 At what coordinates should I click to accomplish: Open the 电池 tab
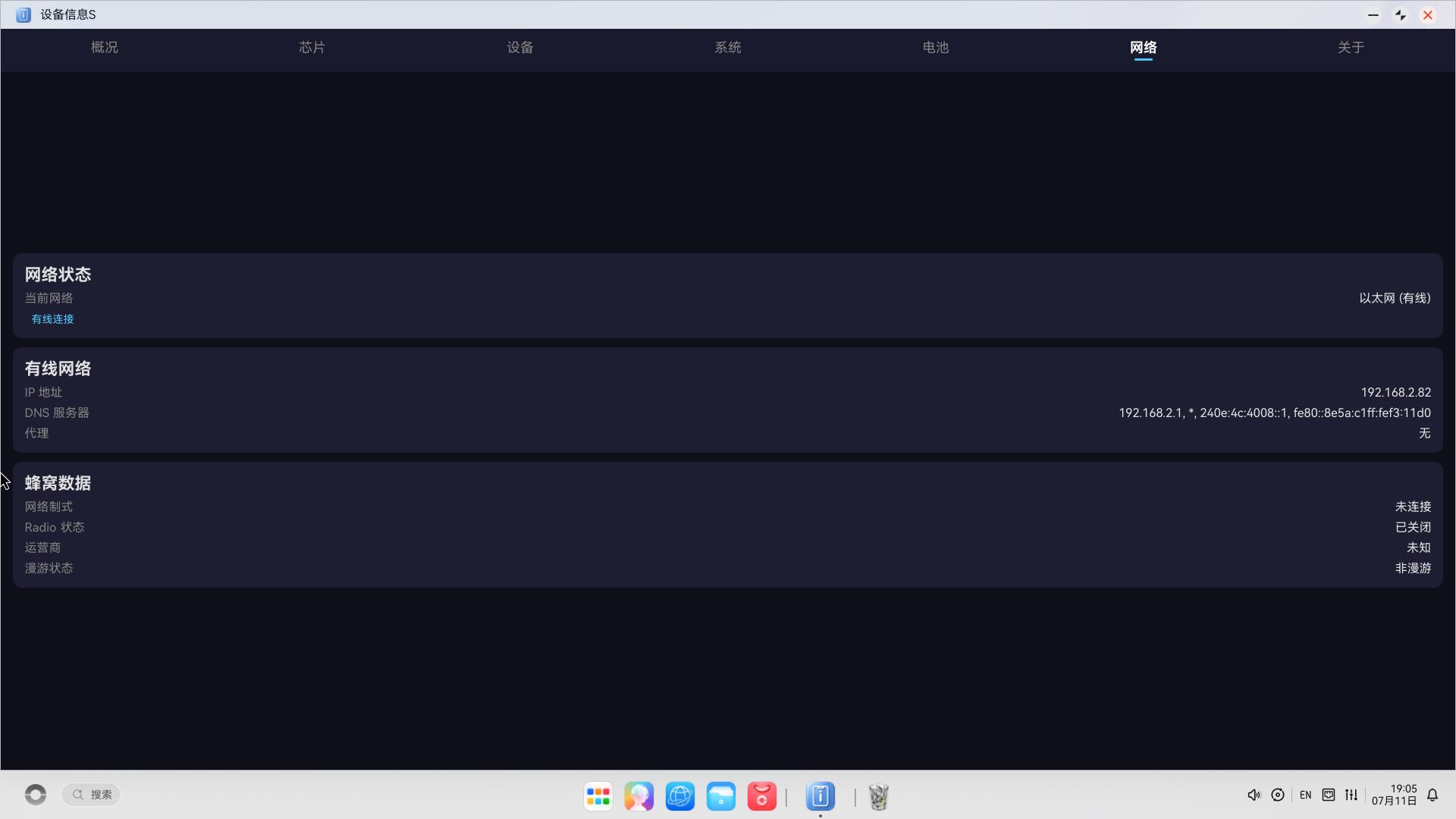click(936, 47)
